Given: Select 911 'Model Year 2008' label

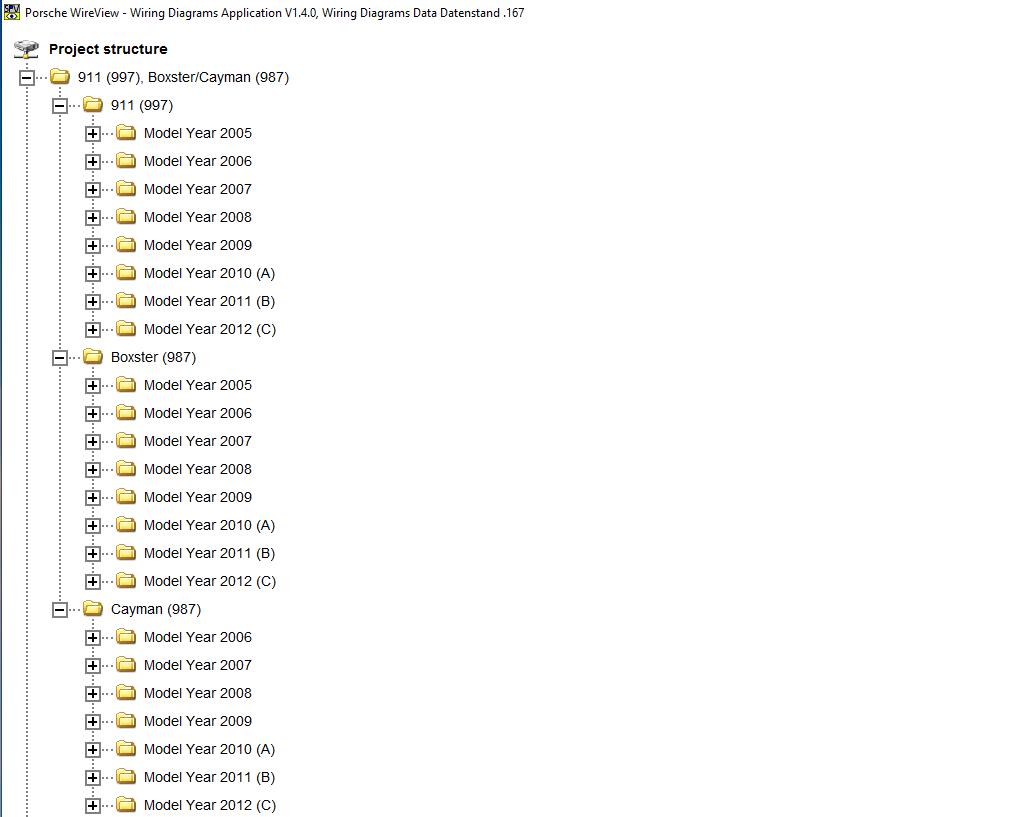Looking at the screenshot, I should click(197, 217).
